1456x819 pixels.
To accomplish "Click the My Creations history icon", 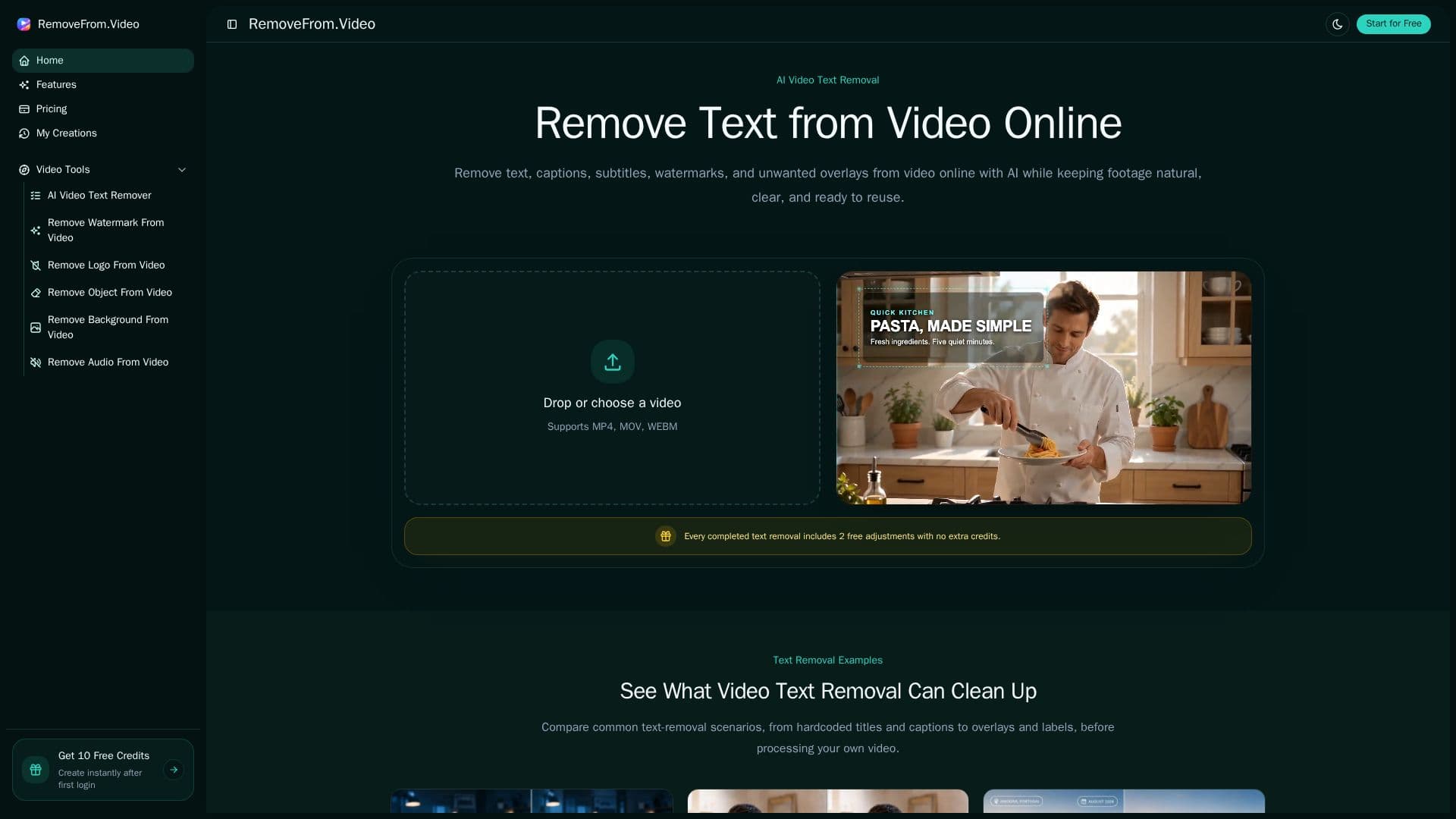I will 24,133.
